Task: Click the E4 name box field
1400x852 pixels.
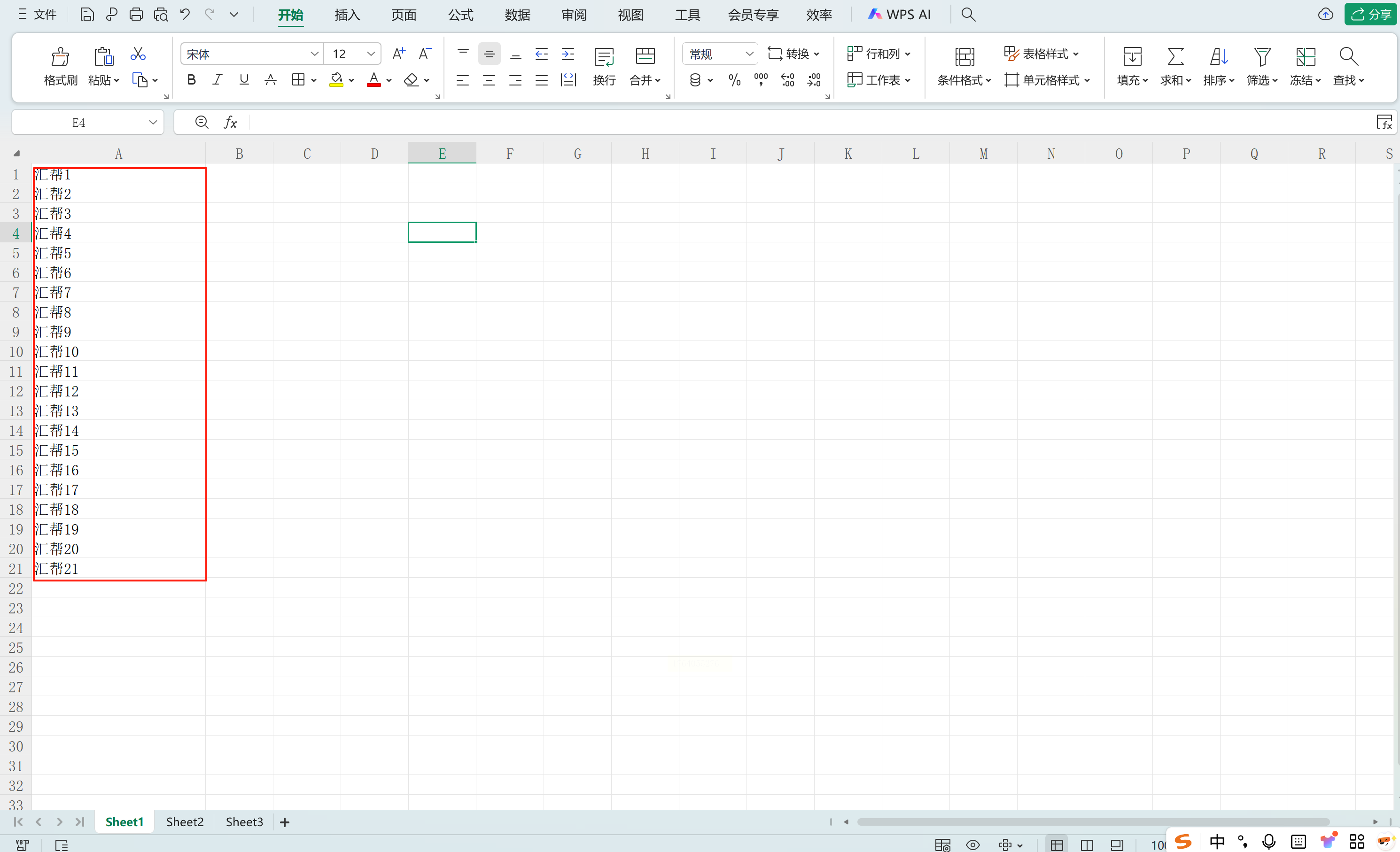Action: click(79, 123)
